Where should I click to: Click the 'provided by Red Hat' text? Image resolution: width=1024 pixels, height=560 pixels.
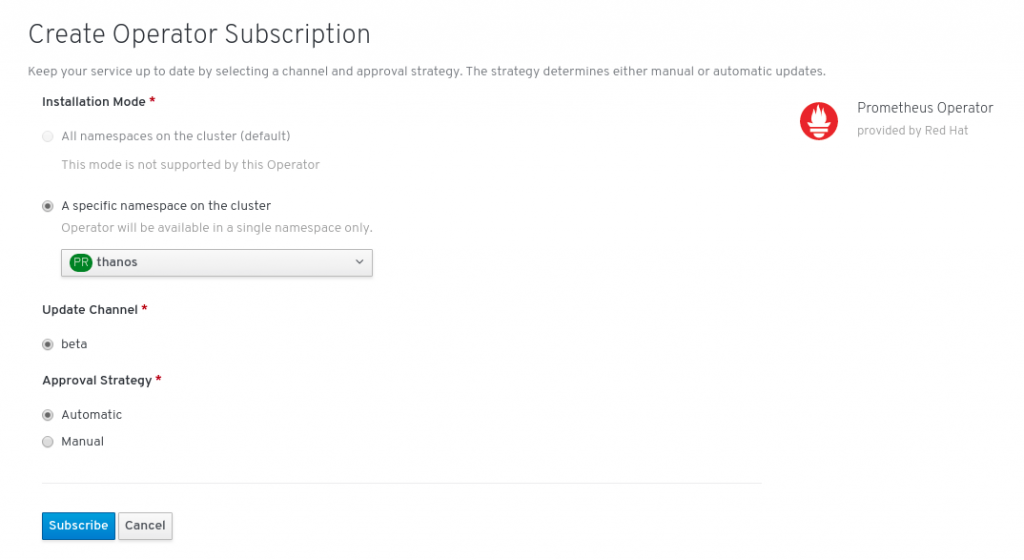tap(912, 131)
